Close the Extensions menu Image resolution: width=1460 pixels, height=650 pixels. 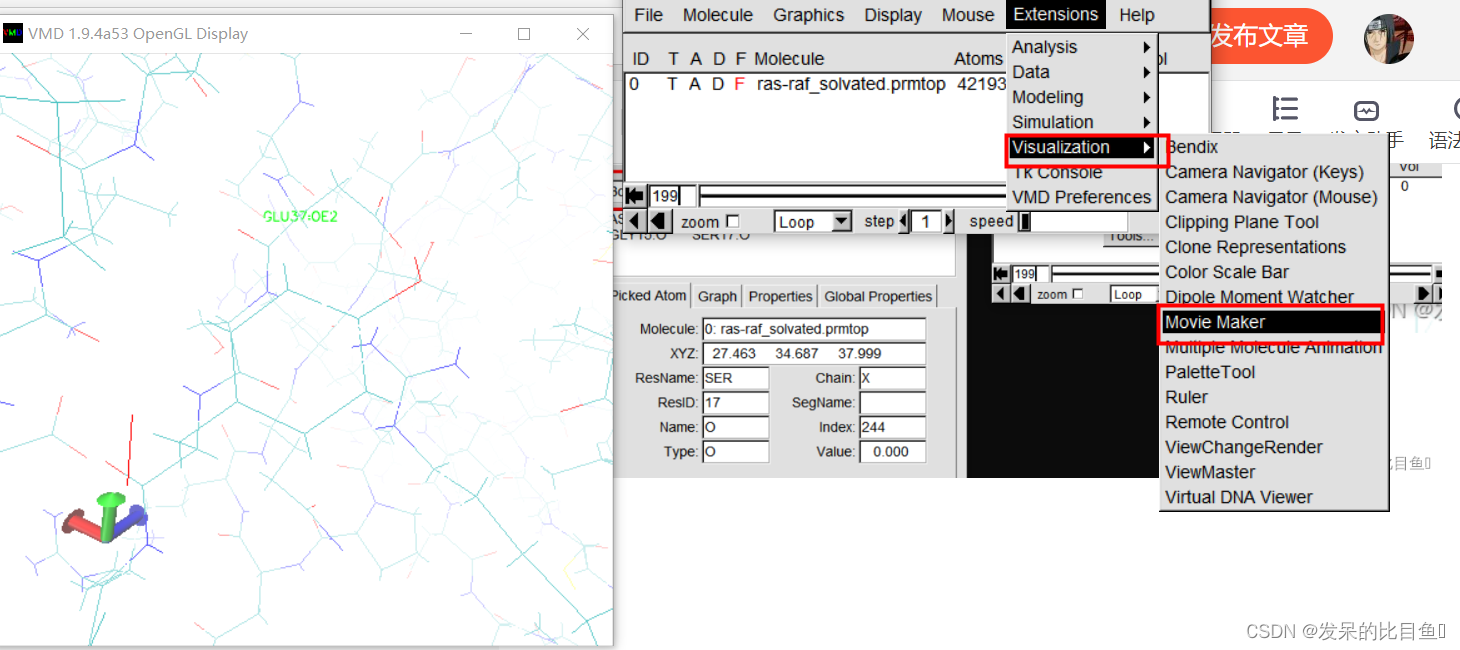coord(1056,15)
